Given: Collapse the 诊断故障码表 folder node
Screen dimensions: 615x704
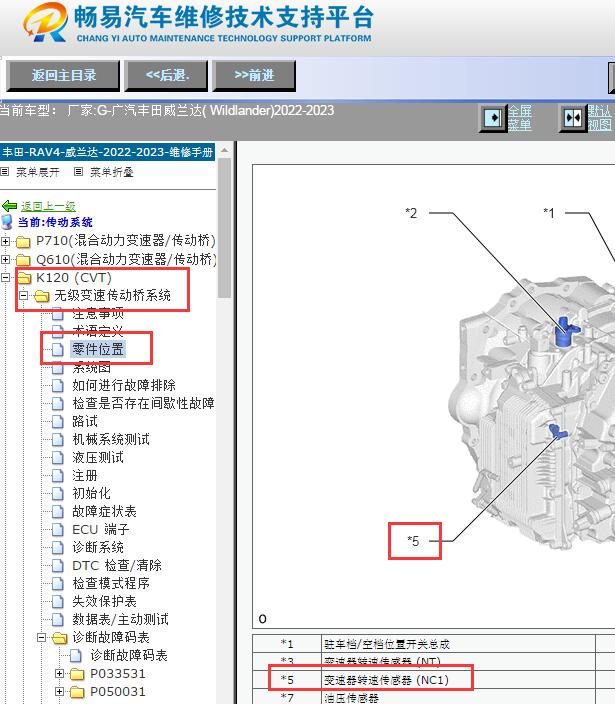Looking at the screenshot, I should pos(41,637).
